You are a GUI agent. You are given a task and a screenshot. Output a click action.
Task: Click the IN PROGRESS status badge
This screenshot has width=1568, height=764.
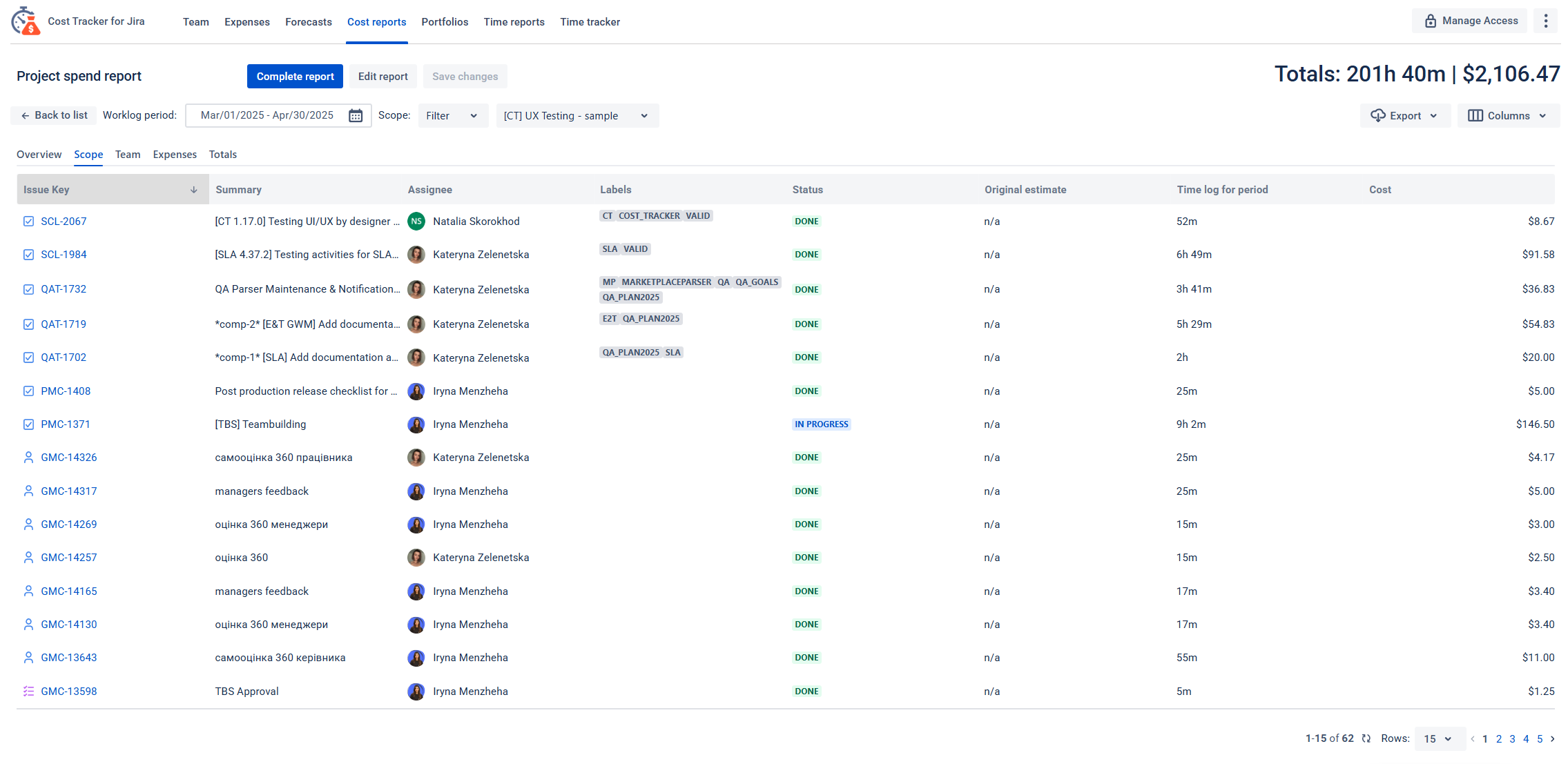(821, 424)
